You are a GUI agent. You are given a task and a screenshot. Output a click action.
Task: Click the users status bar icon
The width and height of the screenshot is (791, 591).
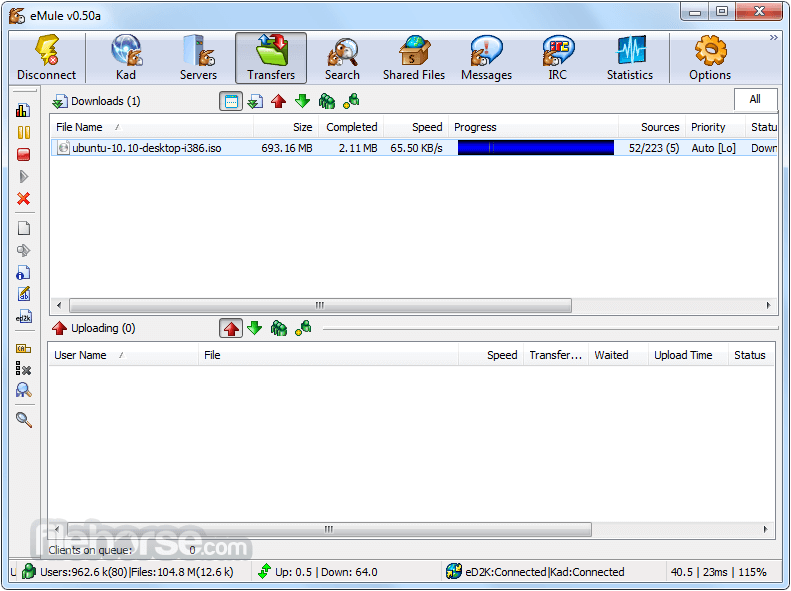29,571
